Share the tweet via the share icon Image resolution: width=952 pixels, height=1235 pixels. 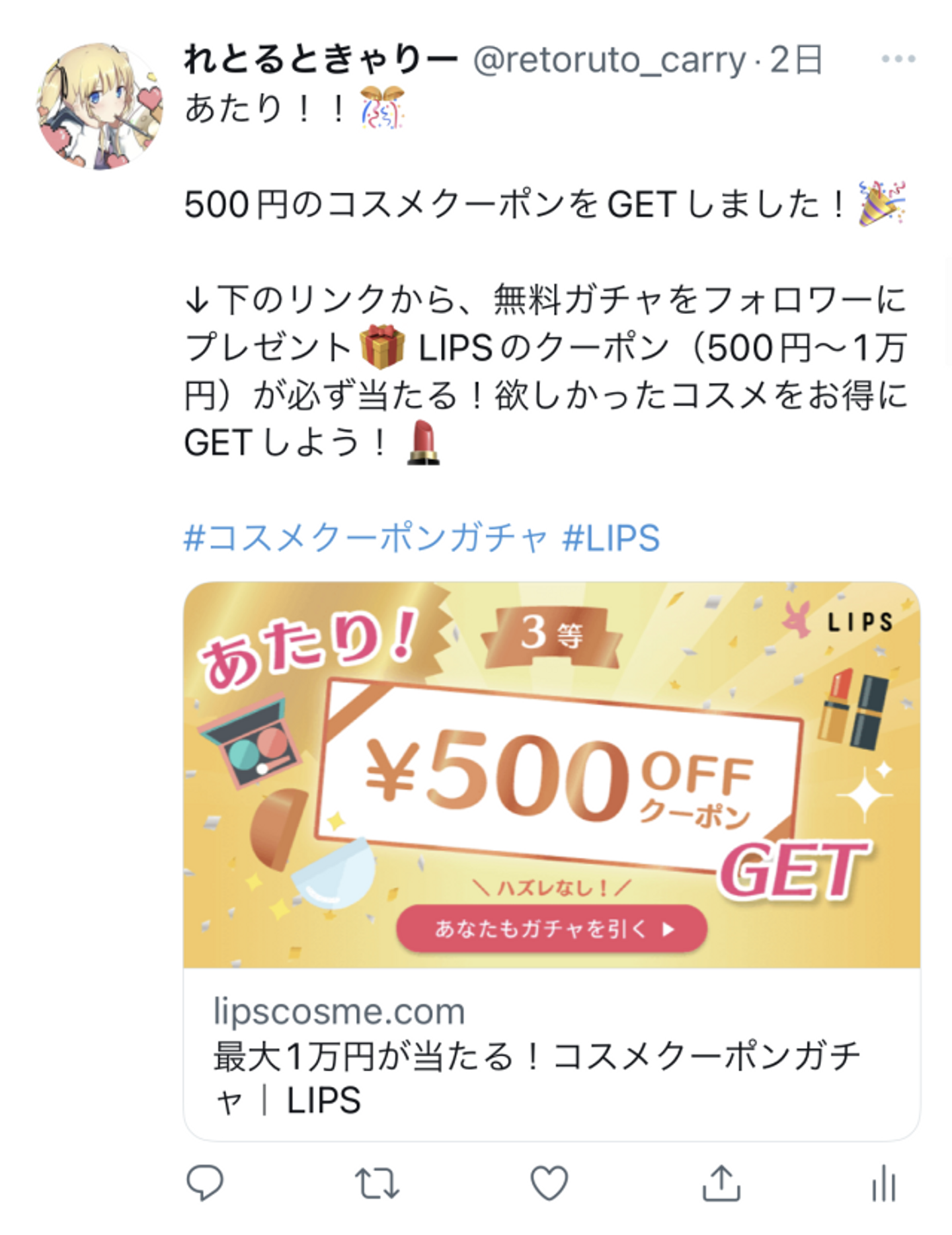click(721, 1182)
